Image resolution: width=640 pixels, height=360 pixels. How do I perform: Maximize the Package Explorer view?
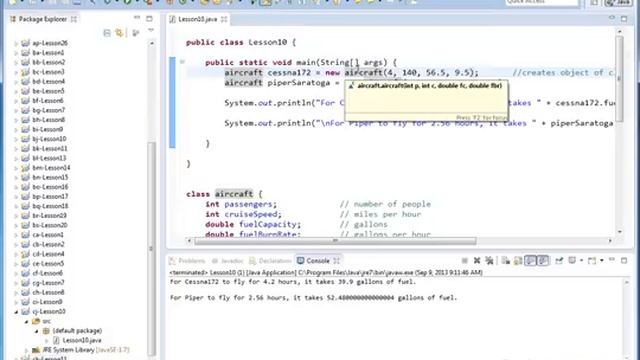pos(149,18)
